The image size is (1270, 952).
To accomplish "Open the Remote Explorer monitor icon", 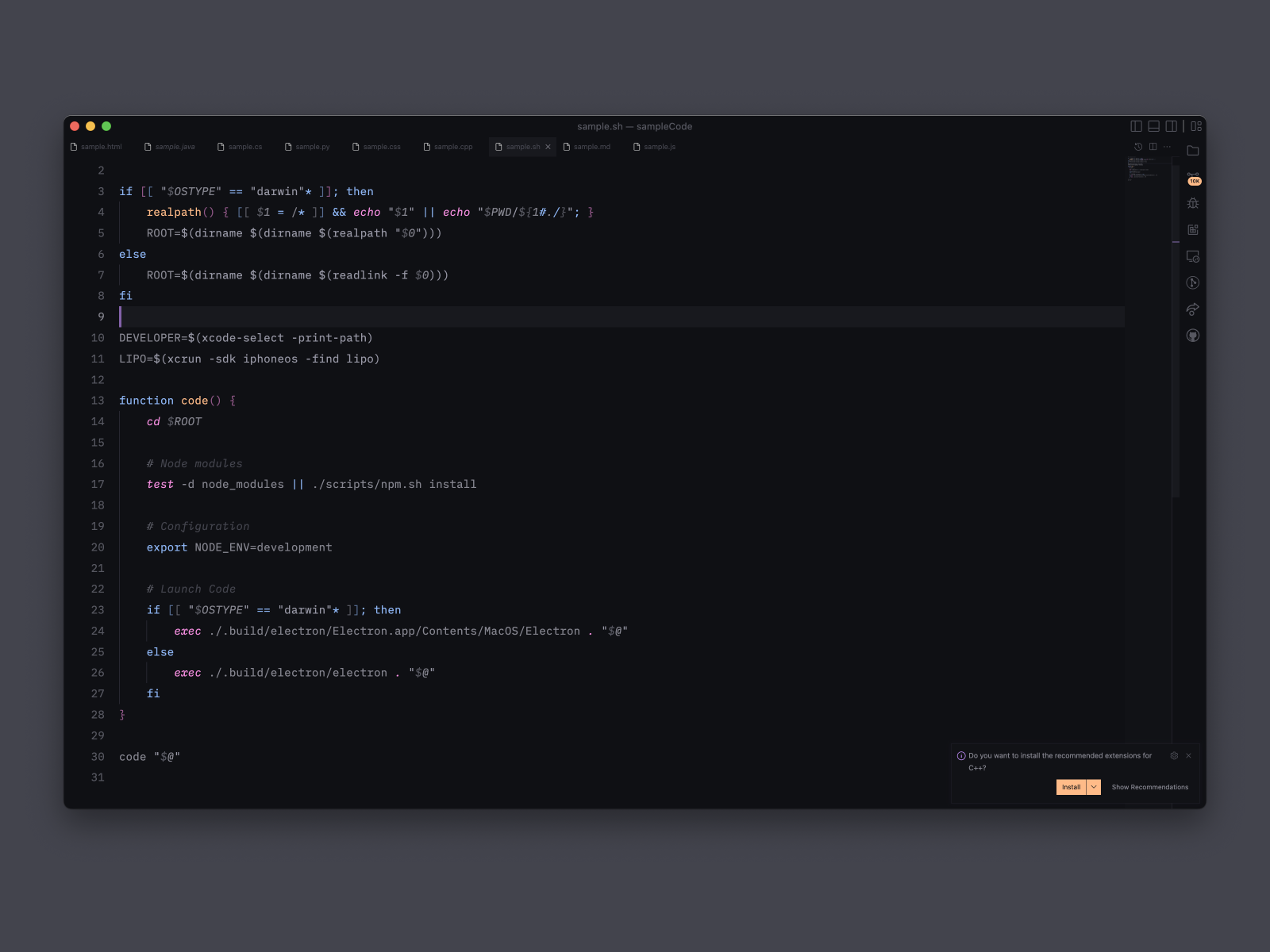I will [x=1192, y=256].
